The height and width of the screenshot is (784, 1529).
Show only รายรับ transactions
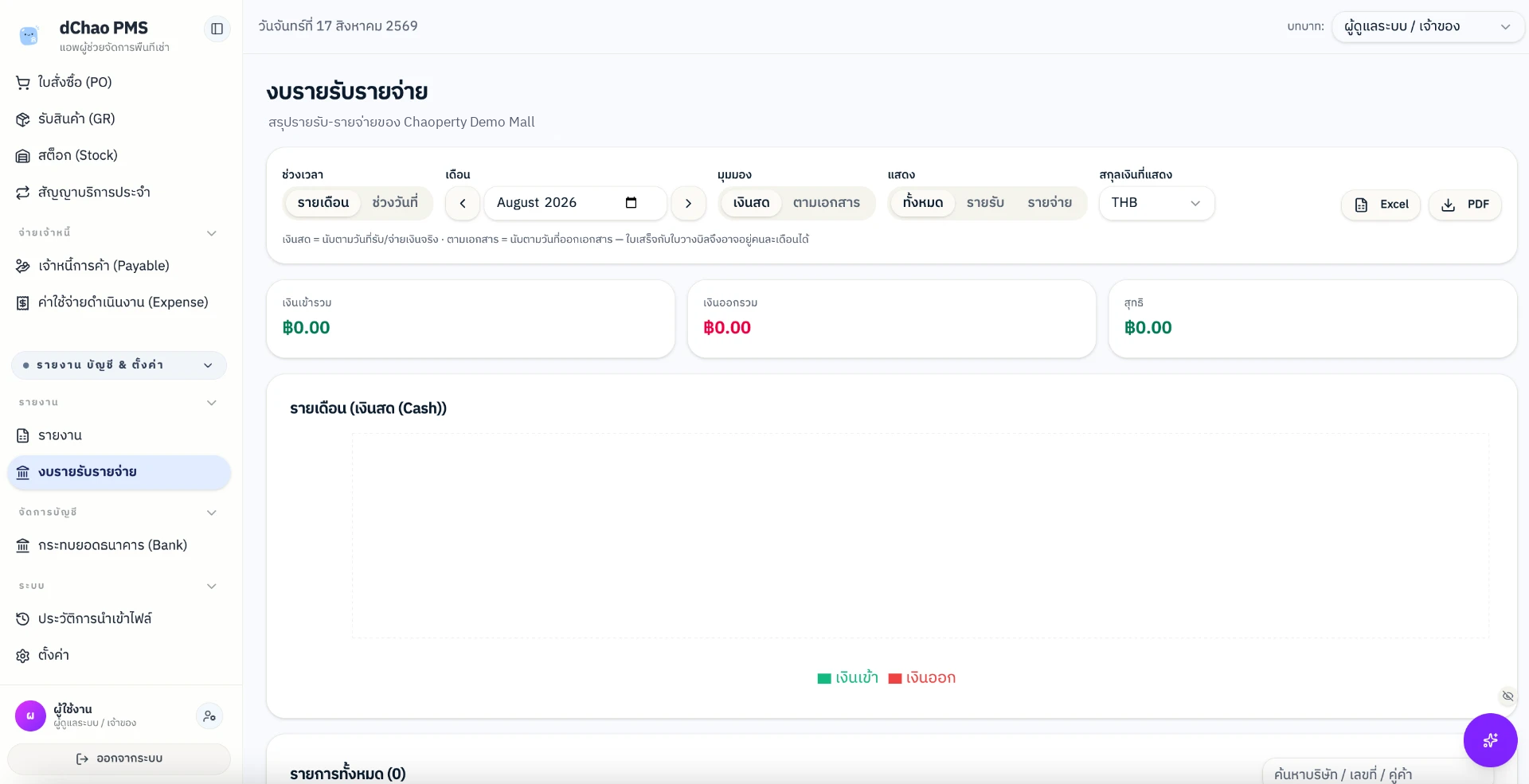pyautogui.click(x=985, y=203)
